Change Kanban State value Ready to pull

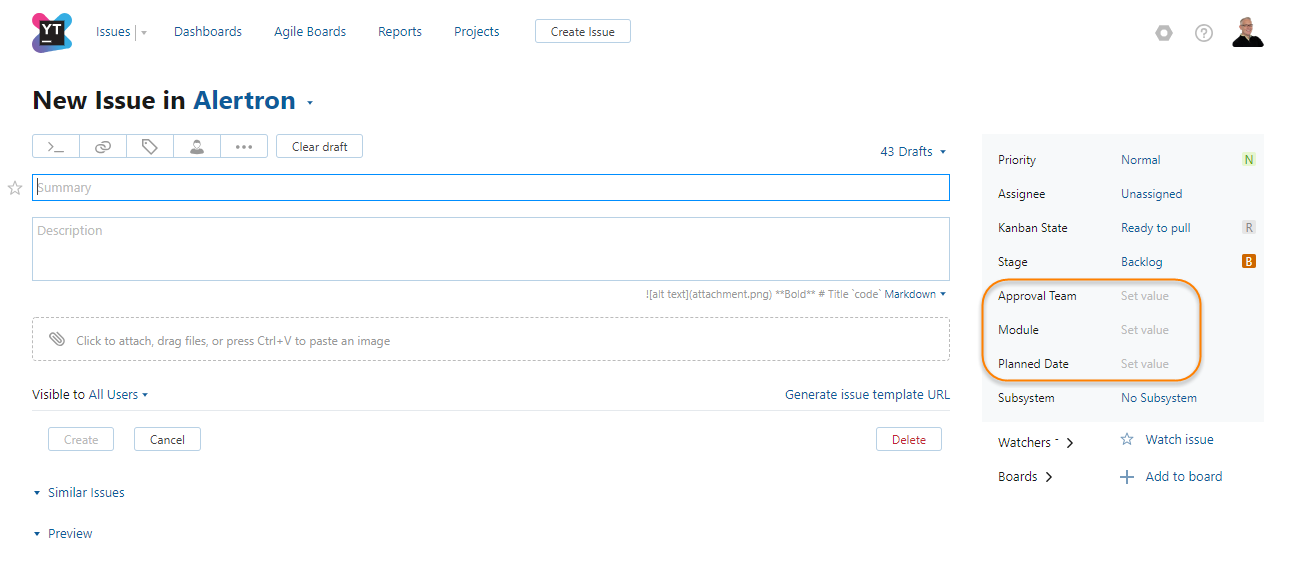click(x=1156, y=228)
